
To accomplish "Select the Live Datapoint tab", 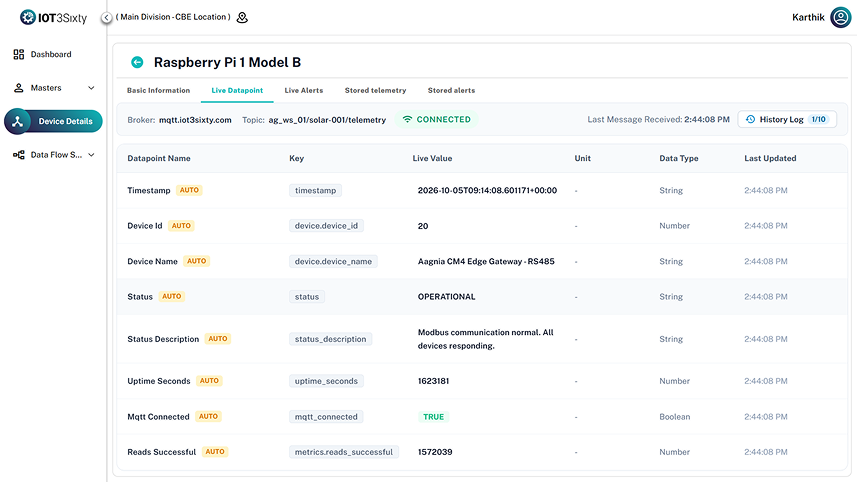I will (x=237, y=91).
